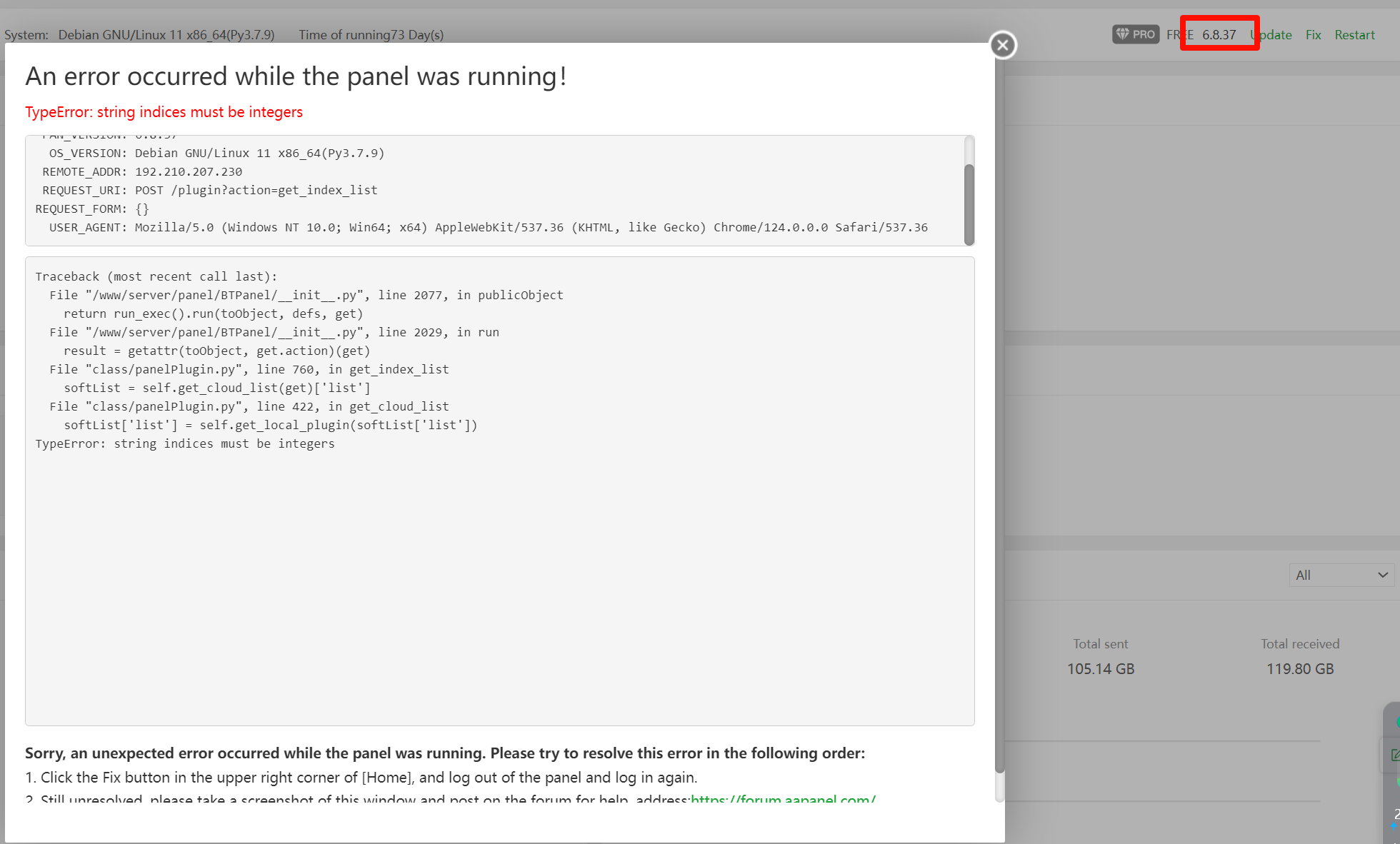Open the forum.aapanel.com link
The height and width of the screenshot is (844, 1400).
coord(783,799)
